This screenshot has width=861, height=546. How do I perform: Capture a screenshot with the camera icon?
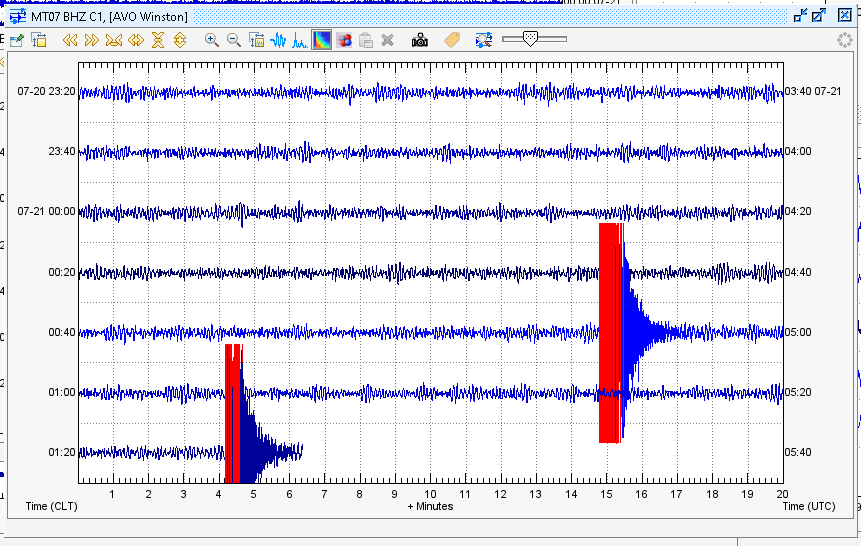[420, 40]
